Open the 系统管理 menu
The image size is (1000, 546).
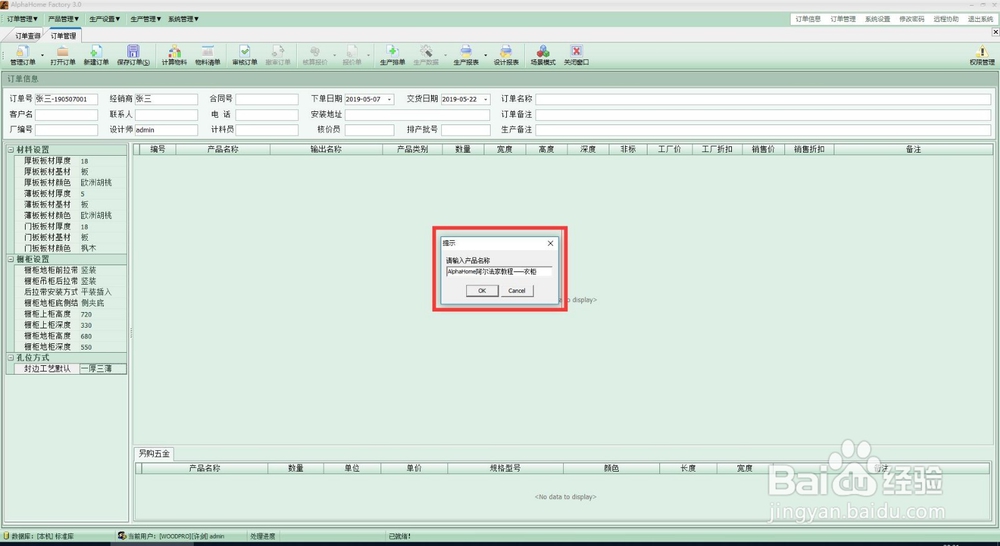pos(183,19)
